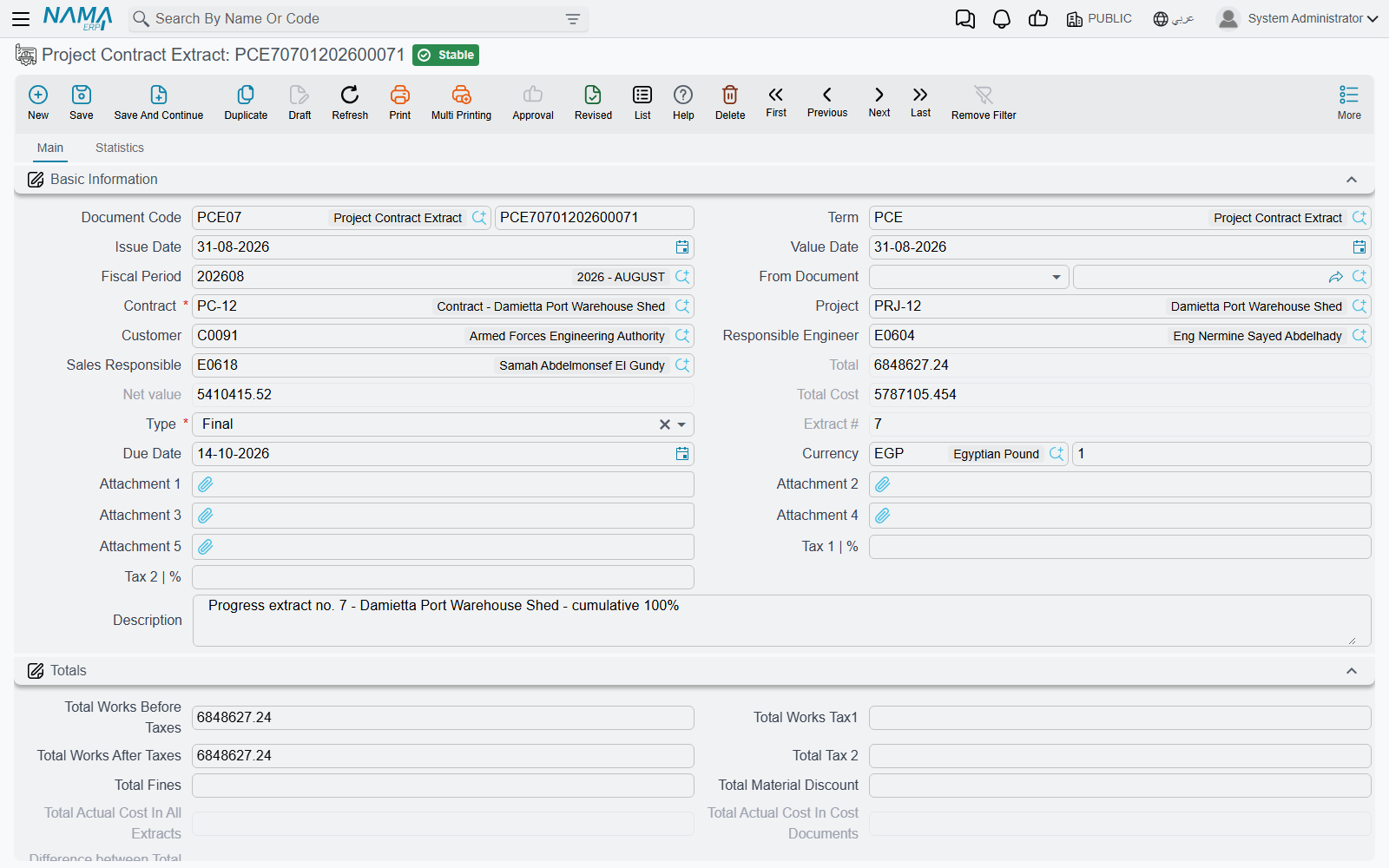Open the notifications bell
1389x868 pixels.
click(1002, 19)
